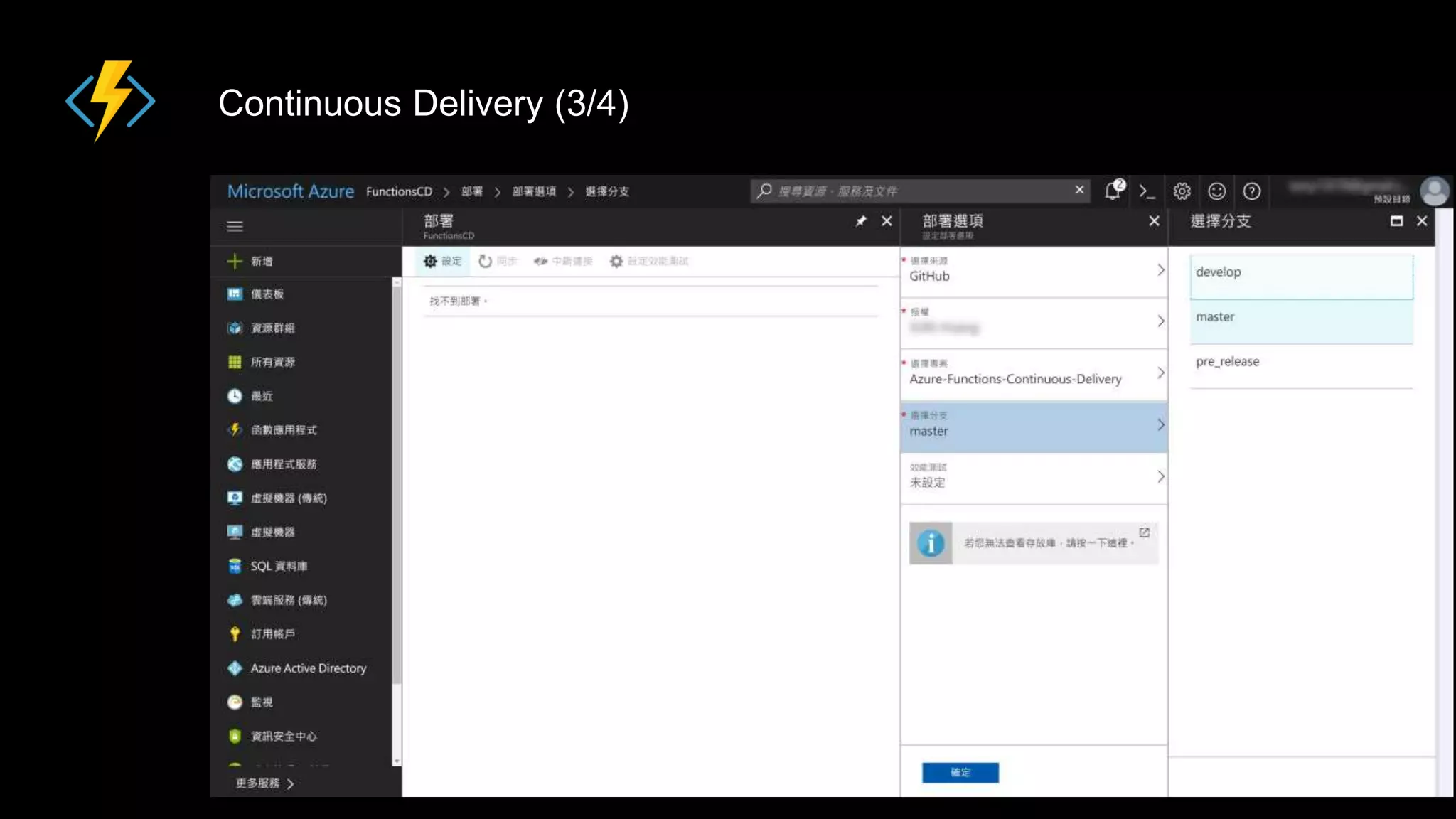Viewport: 1456px width, 819px height.
Task: Open 應用程式服務 in the sidebar
Action: point(272,464)
